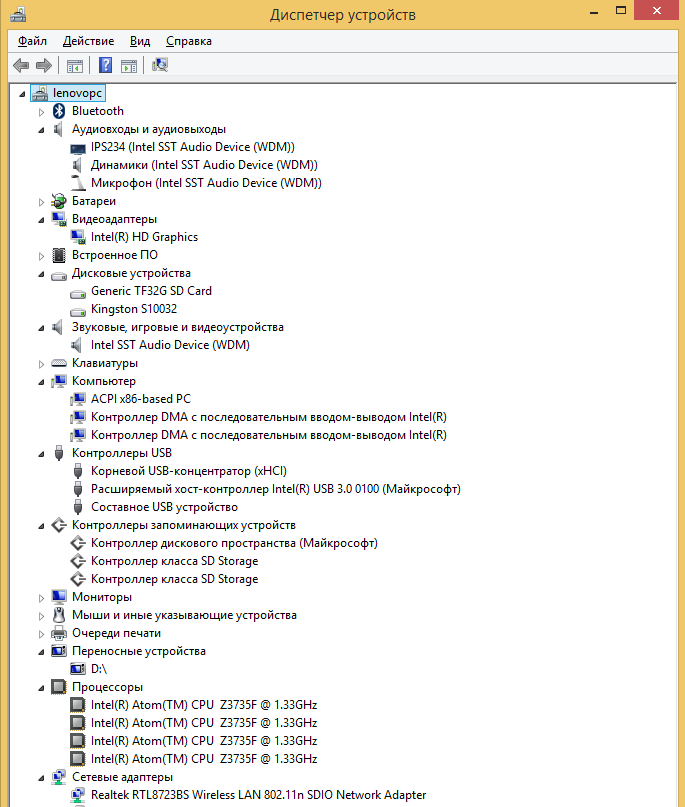Image resolution: width=685 pixels, height=807 pixels.
Task: Click the IPS234 audio device icon
Action: click(x=78, y=148)
